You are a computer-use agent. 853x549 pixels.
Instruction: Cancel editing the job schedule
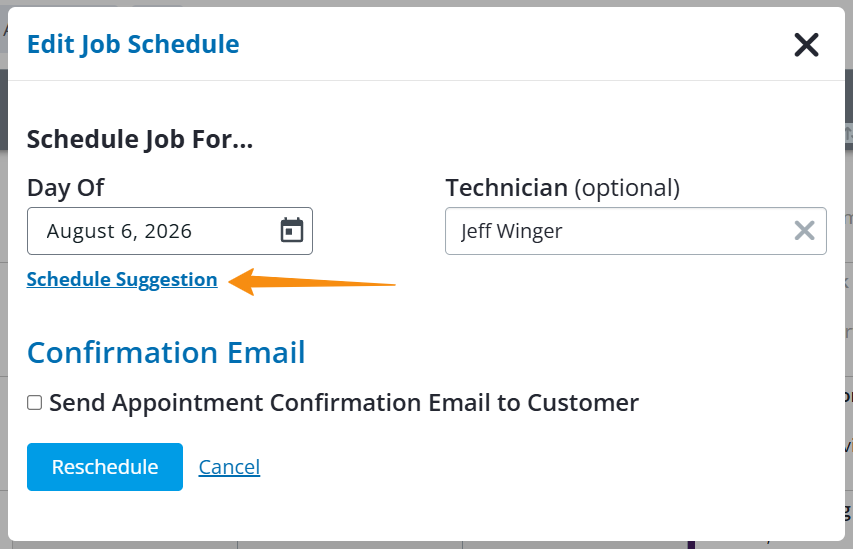point(229,467)
